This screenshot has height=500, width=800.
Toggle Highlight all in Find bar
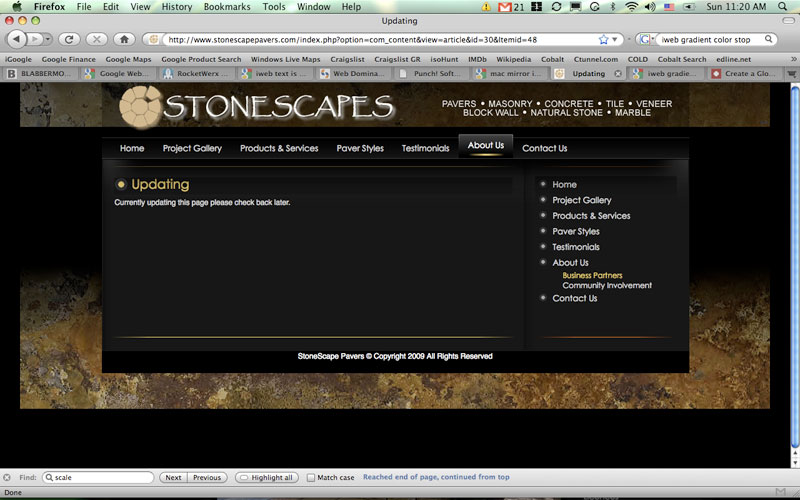tap(265, 478)
